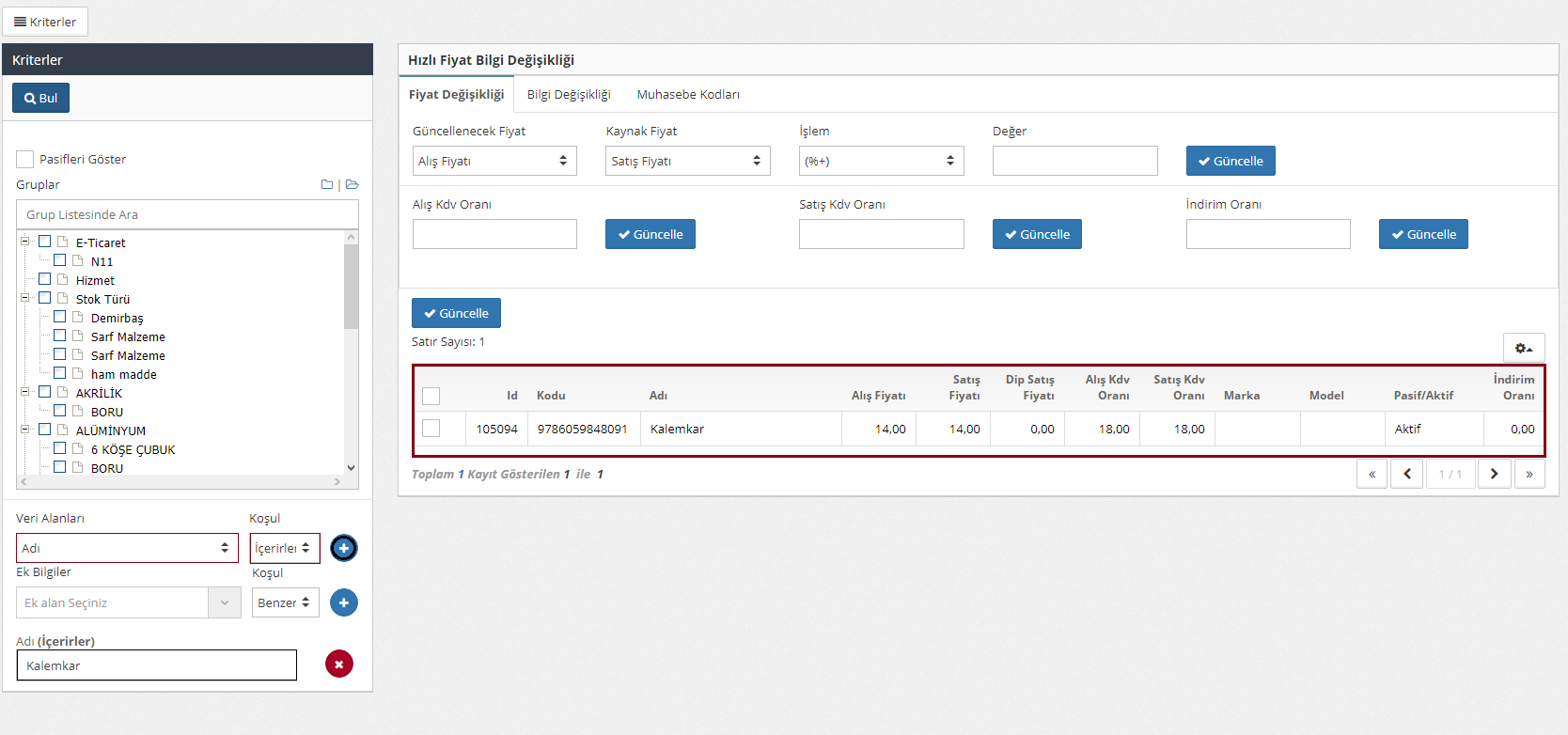Jump to the last page arrow
The image size is (1568, 735).
(x=1529, y=474)
